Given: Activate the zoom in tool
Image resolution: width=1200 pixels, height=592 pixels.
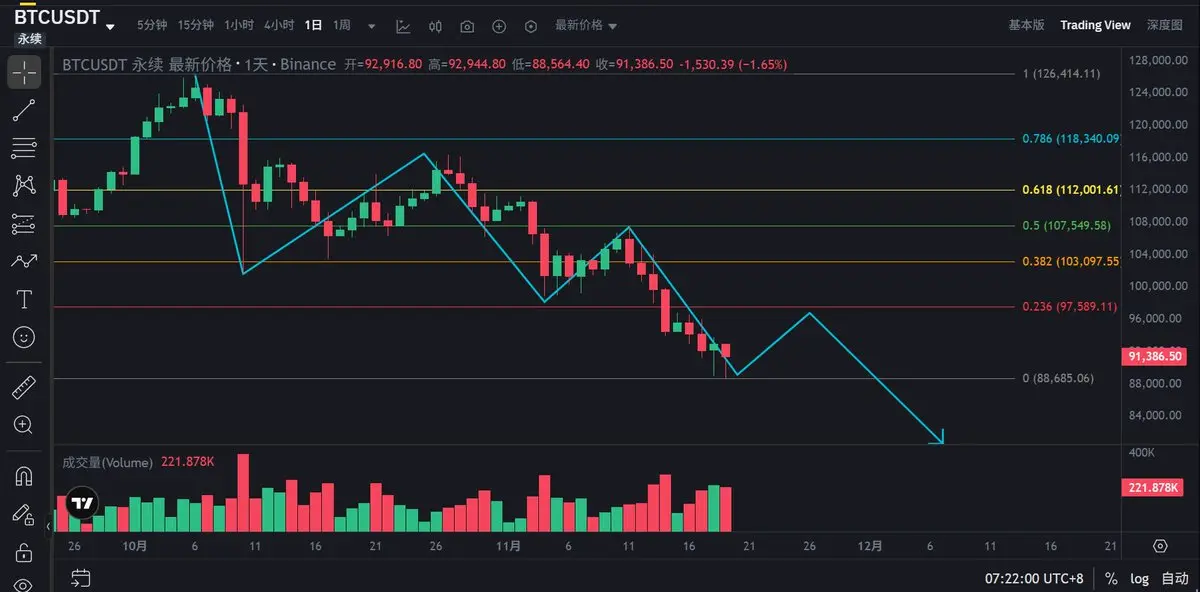Looking at the screenshot, I should tap(24, 425).
